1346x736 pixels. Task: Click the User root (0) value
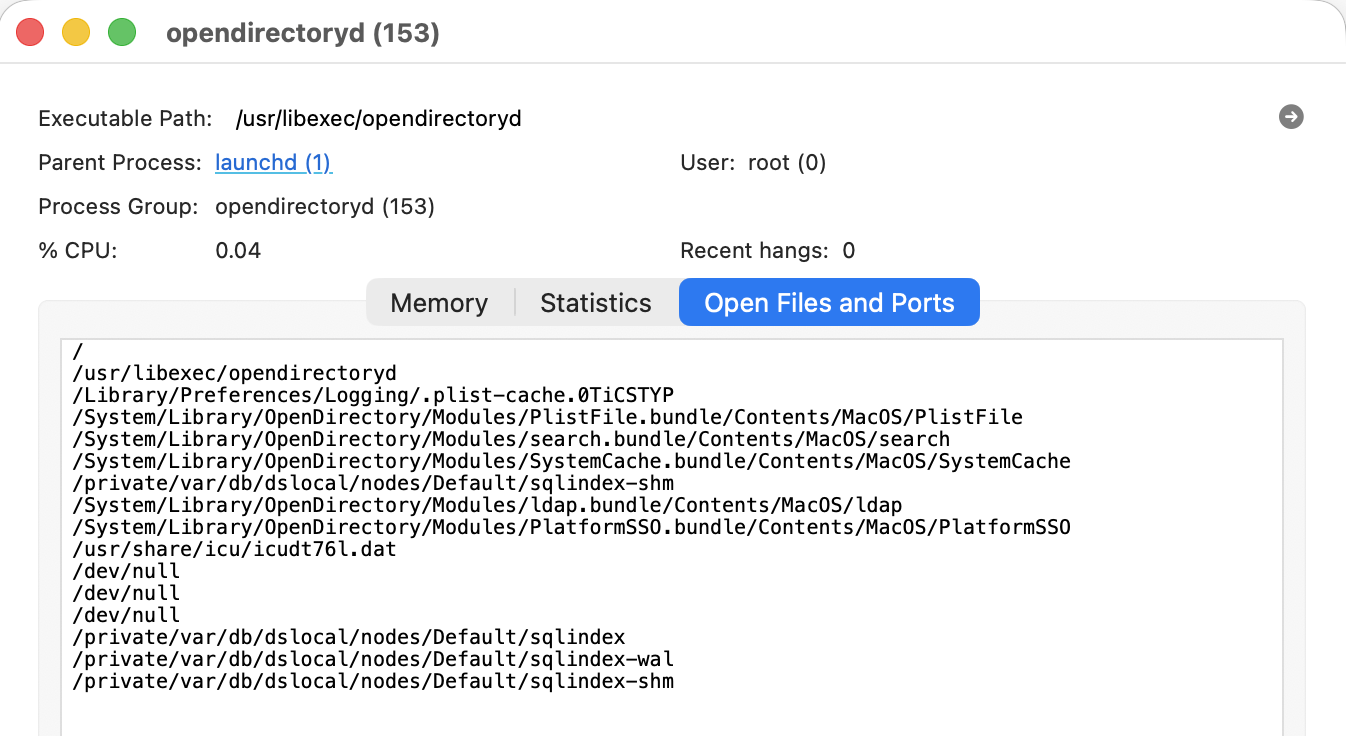[x=786, y=163]
